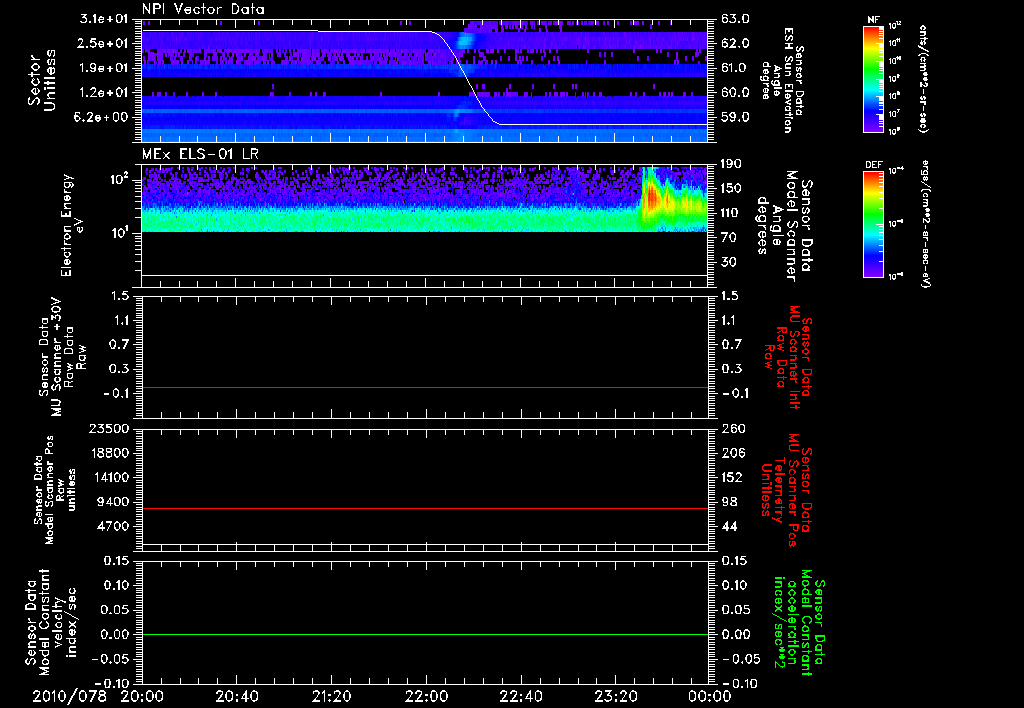The height and width of the screenshot is (708, 1024).
Task: Click the 59.0 sun elevation tick label
Action: (735, 118)
